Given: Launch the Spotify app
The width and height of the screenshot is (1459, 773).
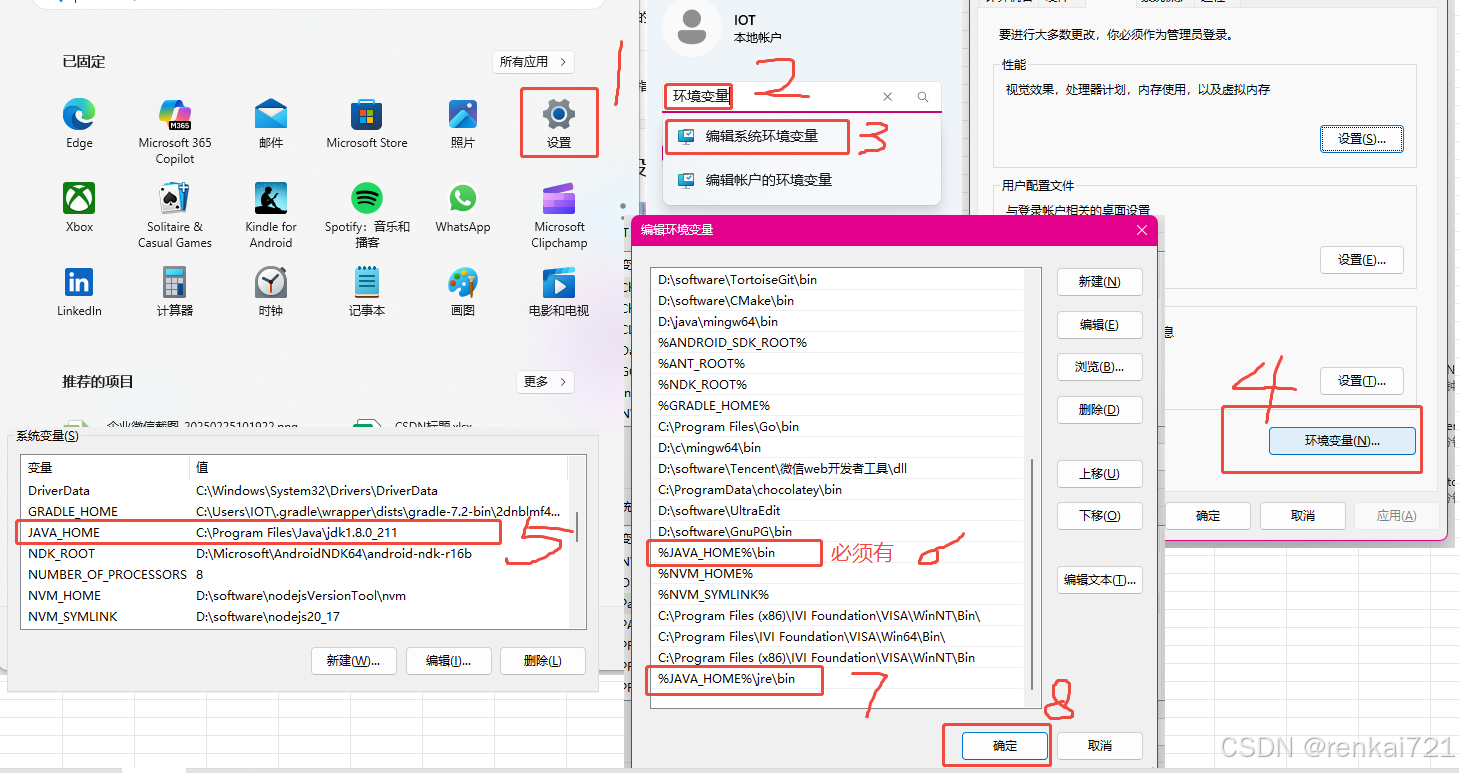Looking at the screenshot, I should click(367, 215).
